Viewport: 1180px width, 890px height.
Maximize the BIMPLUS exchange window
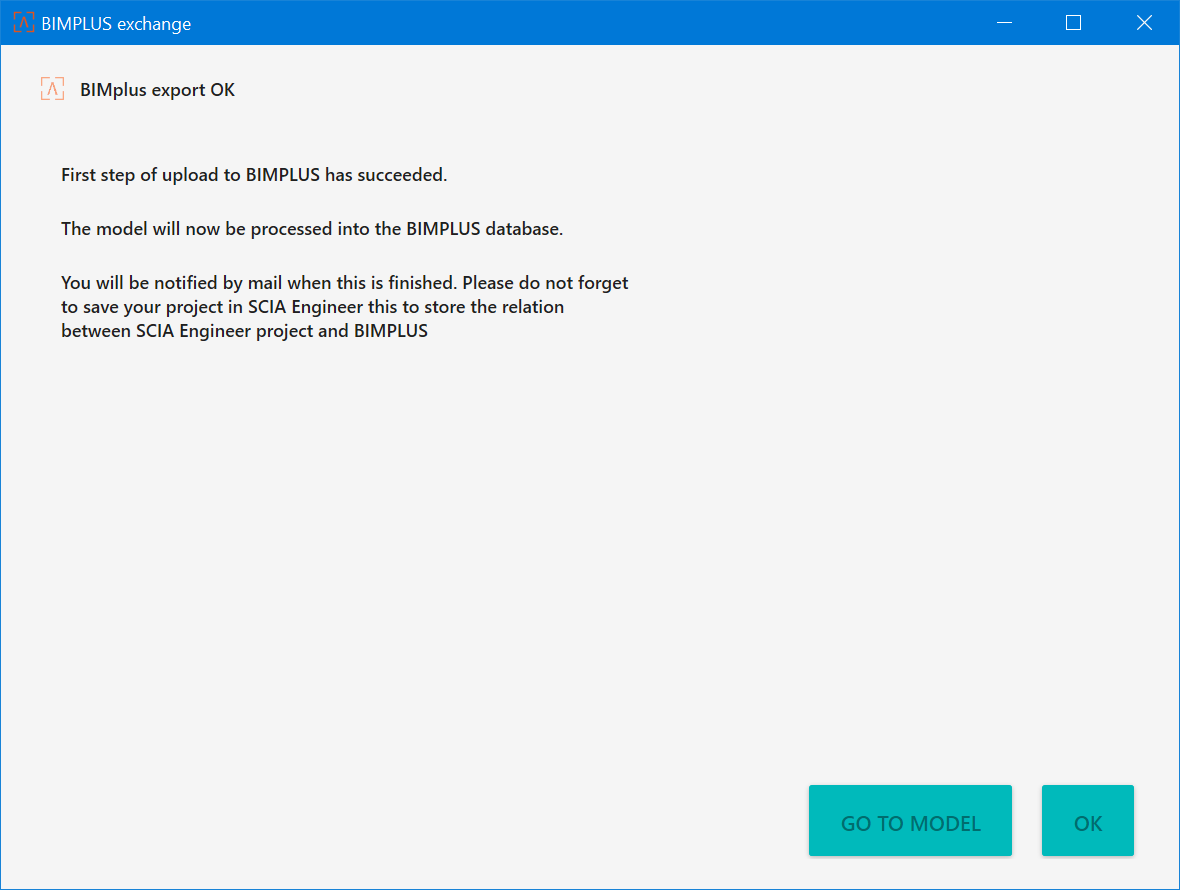1073,23
